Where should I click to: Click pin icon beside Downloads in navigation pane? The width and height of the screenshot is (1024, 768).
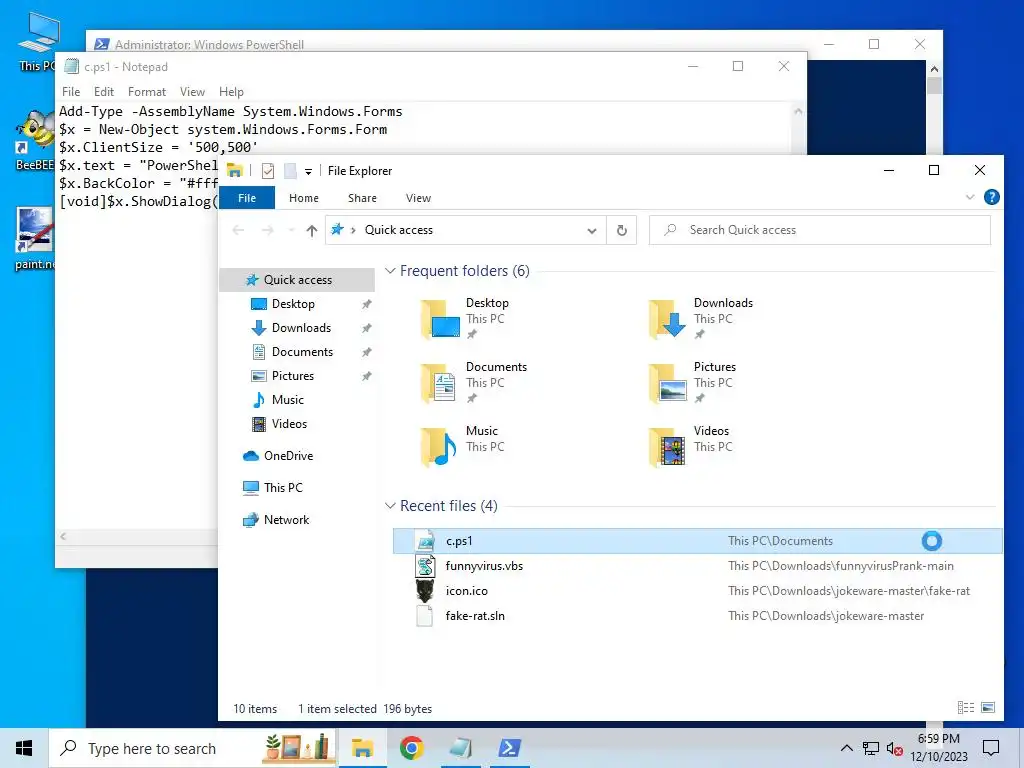(367, 328)
